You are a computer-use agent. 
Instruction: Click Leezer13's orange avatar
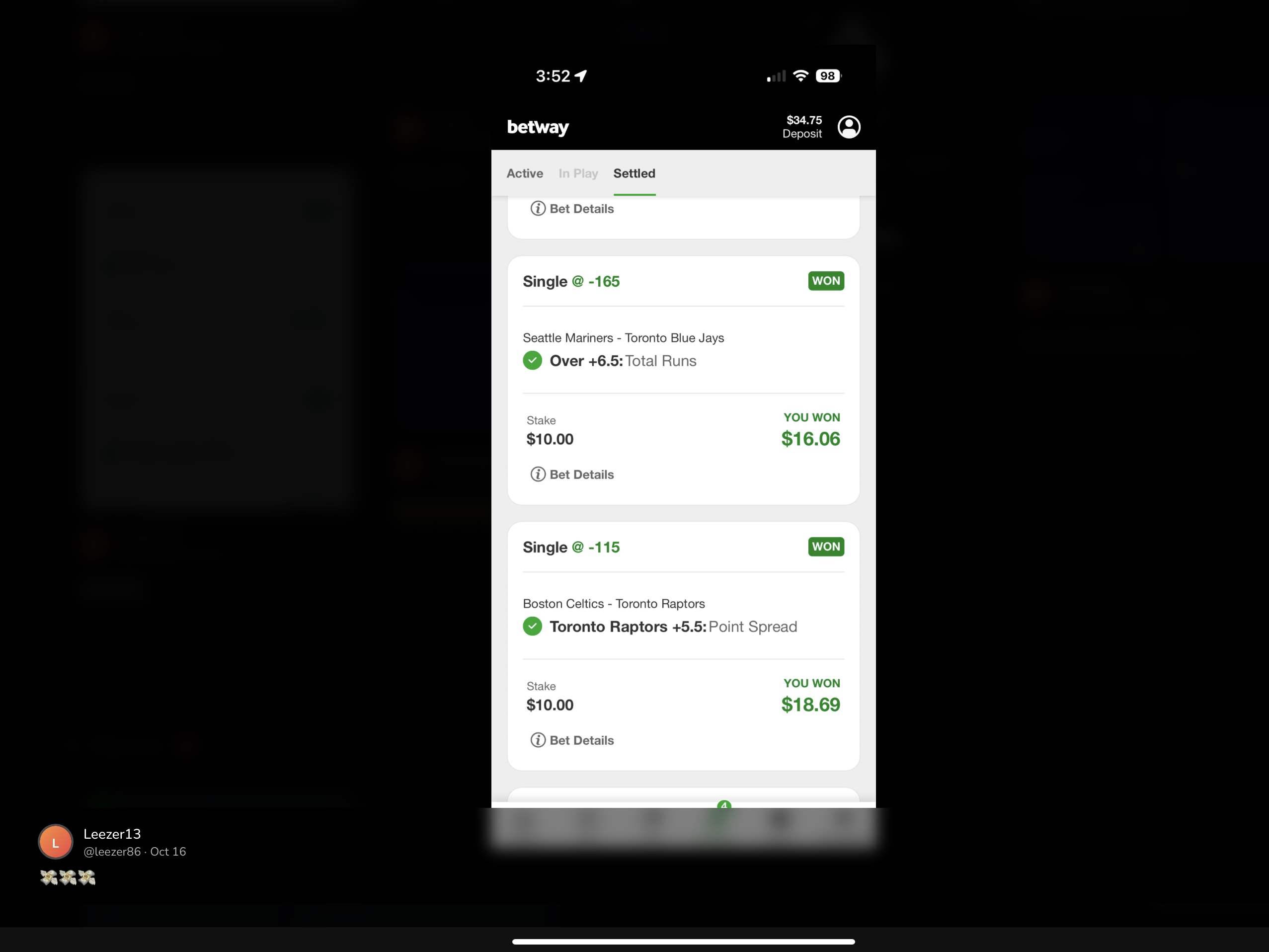[x=56, y=842]
